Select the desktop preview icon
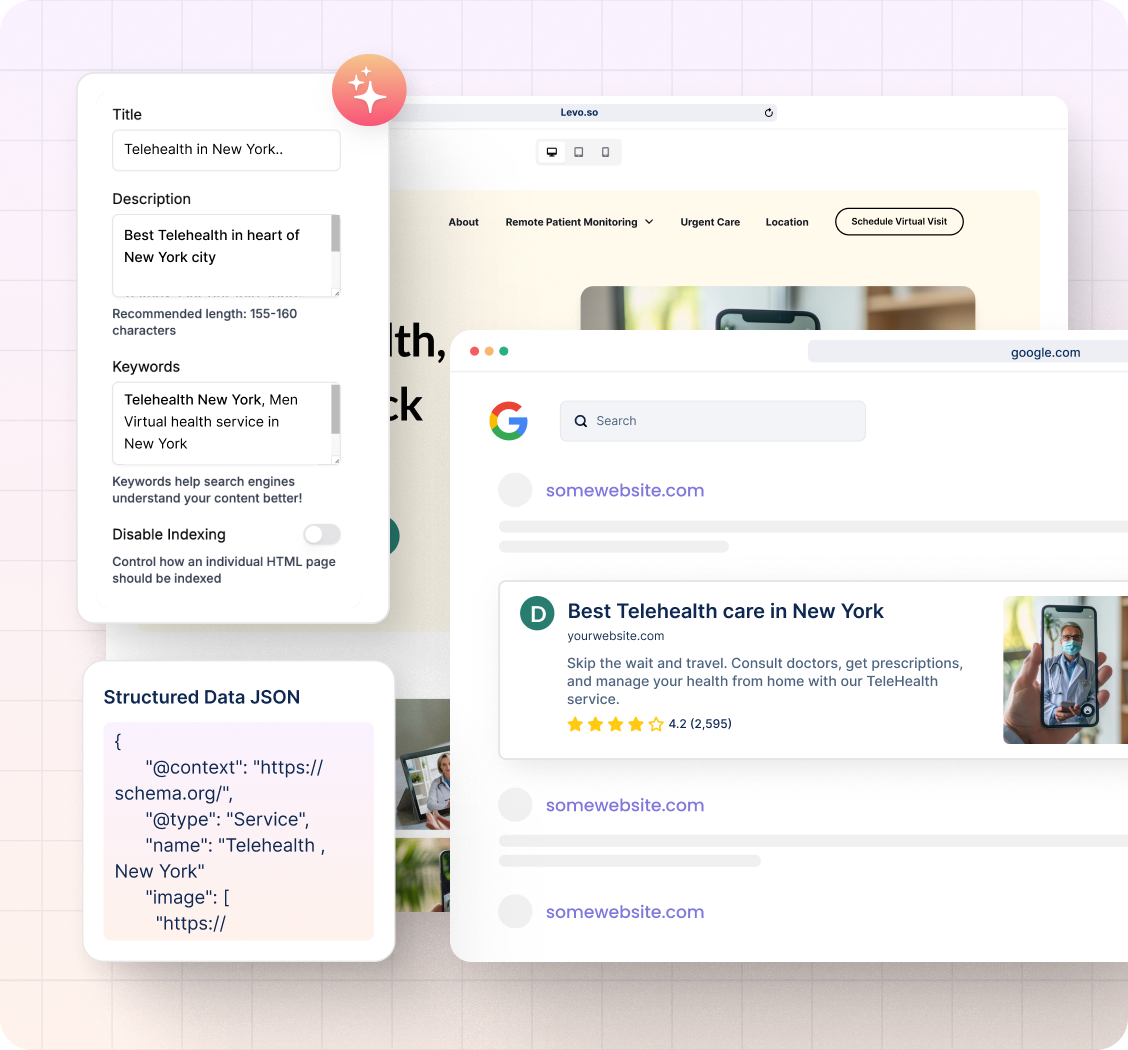The image size is (1128, 1050). pos(551,152)
